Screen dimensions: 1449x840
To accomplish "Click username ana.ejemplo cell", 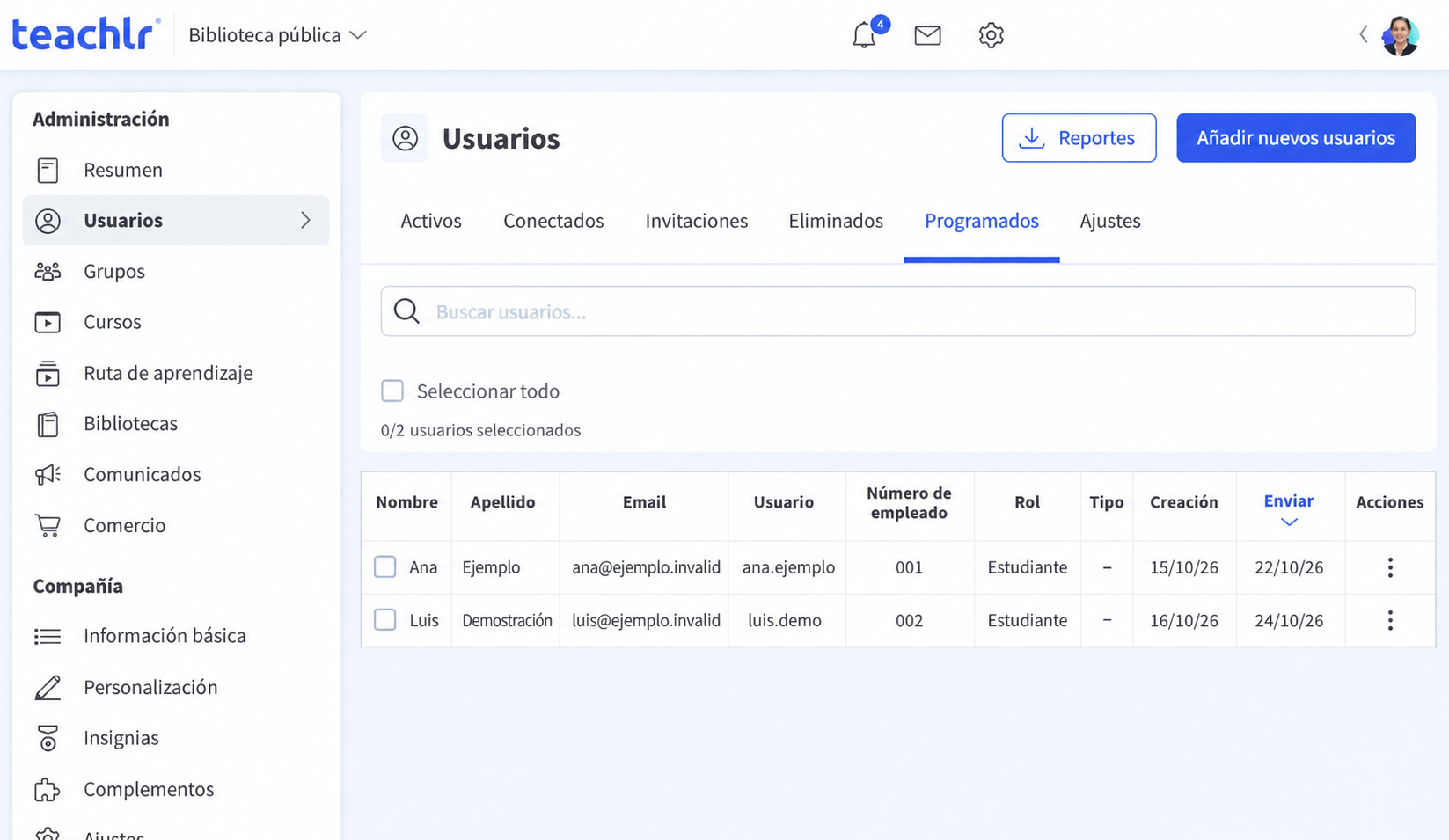I will pos(788,567).
